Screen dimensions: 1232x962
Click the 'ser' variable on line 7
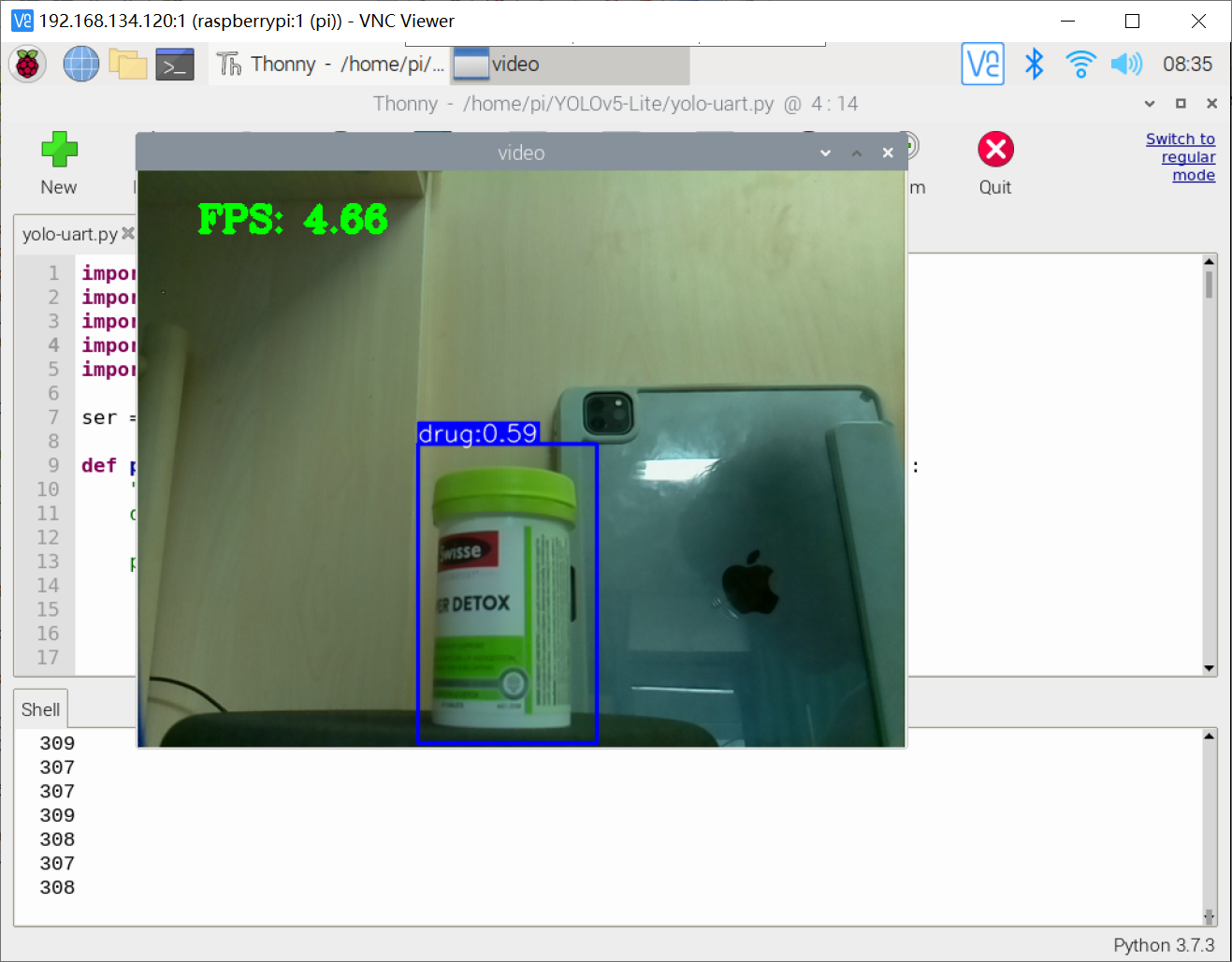tap(99, 417)
